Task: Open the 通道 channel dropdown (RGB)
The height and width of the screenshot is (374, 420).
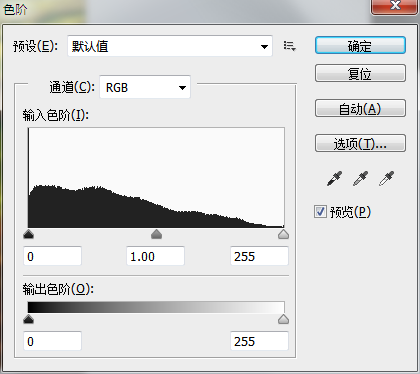Action: [145, 87]
